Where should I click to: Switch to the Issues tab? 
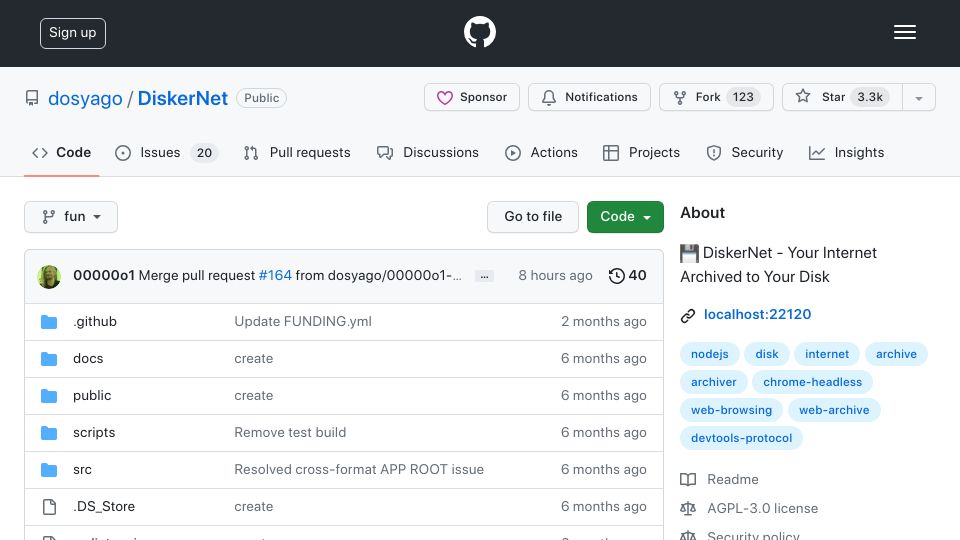click(x=166, y=152)
